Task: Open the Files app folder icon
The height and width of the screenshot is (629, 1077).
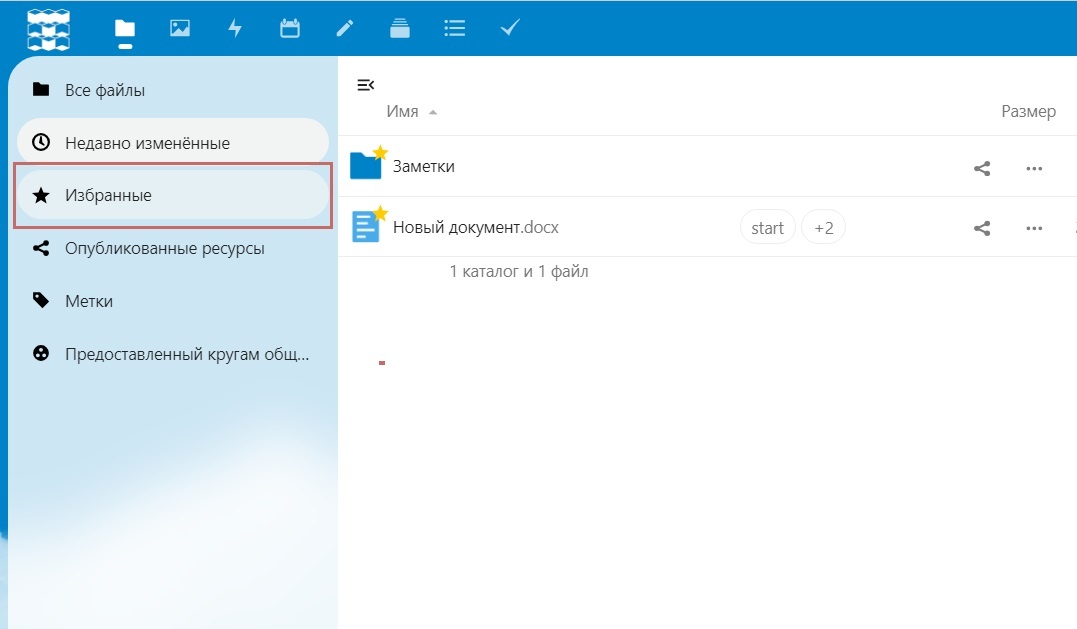Action: click(125, 28)
